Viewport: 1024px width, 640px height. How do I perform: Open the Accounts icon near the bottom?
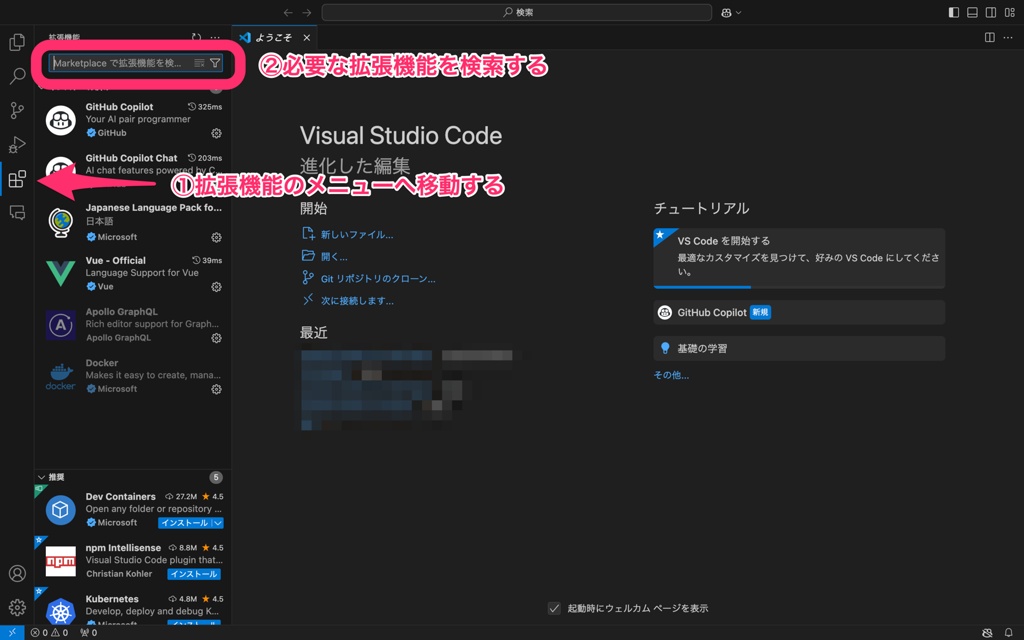click(x=16, y=573)
